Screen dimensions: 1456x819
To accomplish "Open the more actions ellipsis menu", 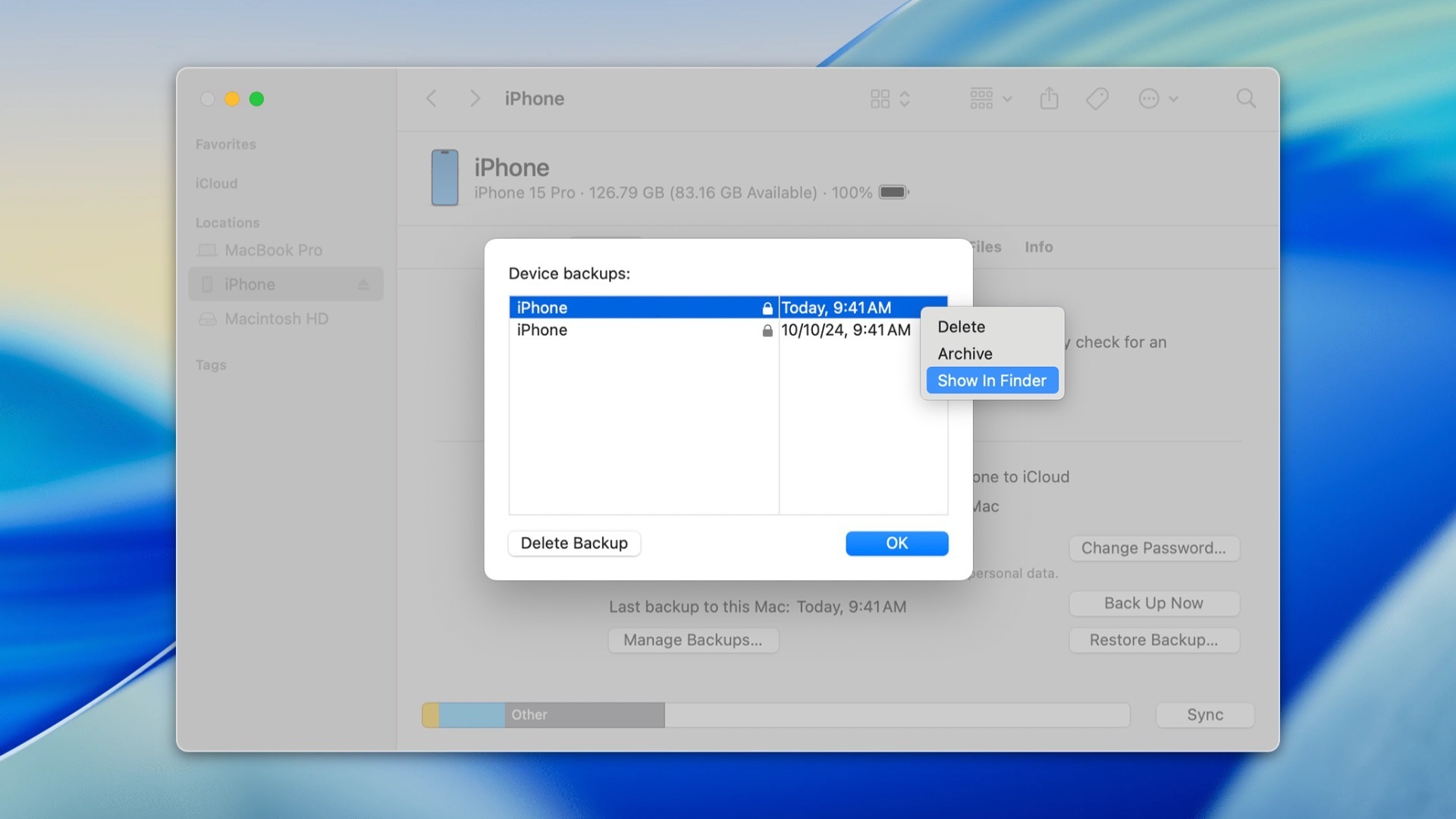I will click(x=1158, y=99).
